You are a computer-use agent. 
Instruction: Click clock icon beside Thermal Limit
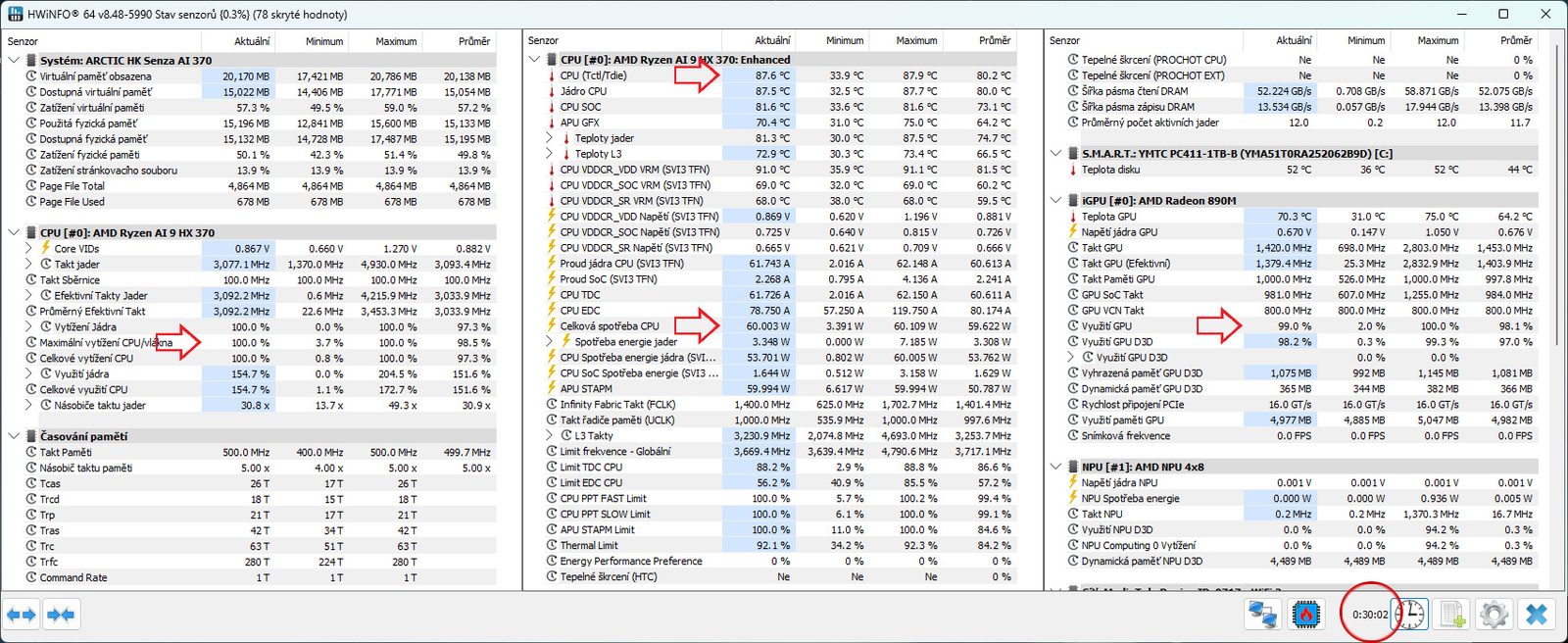tap(551, 546)
